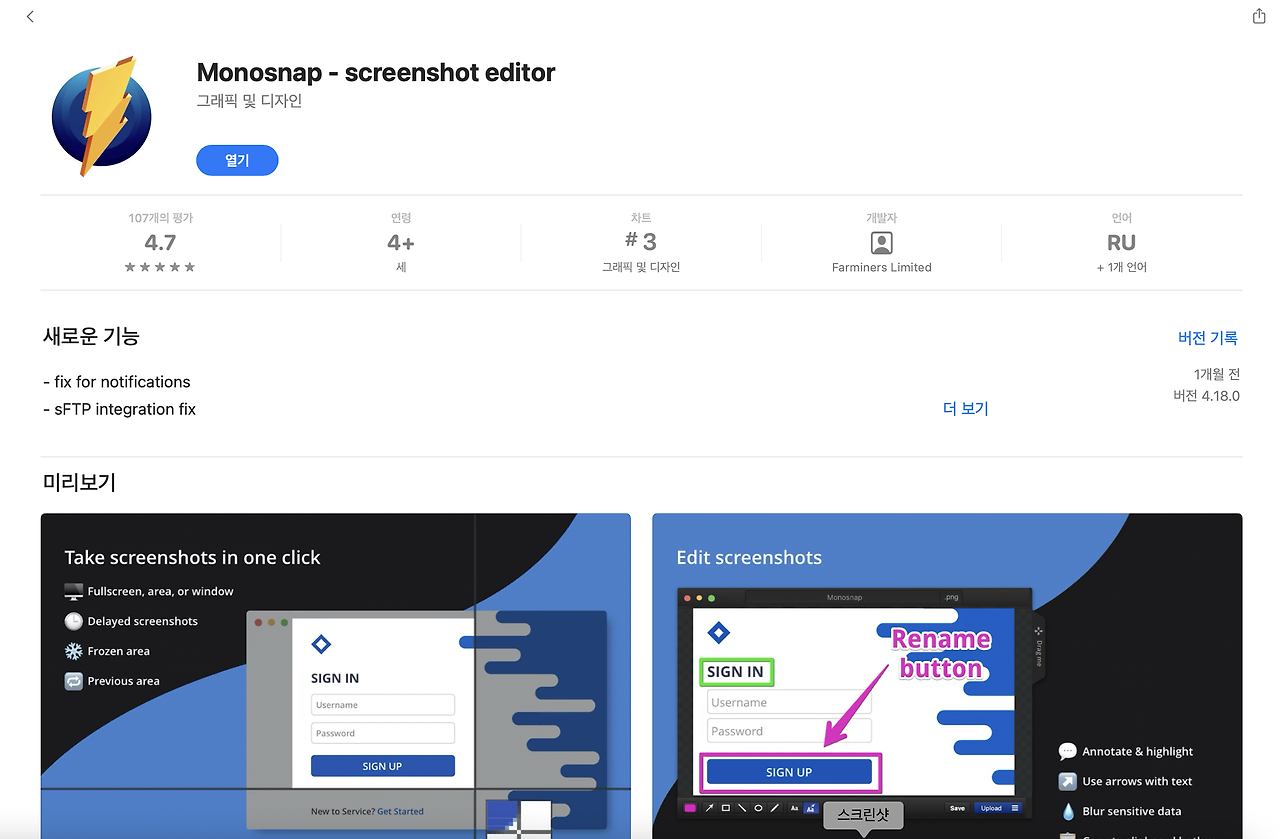The image size is (1280, 839).
Task: Open Monosnap with the 열기 button
Action: [x=237, y=160]
